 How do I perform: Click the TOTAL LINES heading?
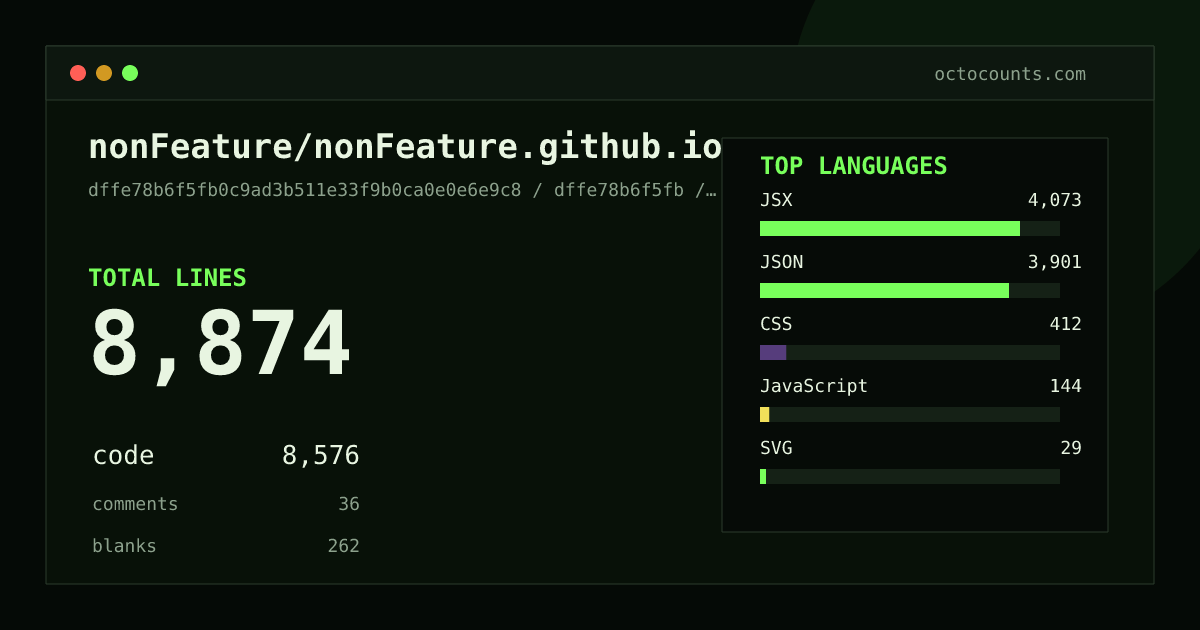167,278
